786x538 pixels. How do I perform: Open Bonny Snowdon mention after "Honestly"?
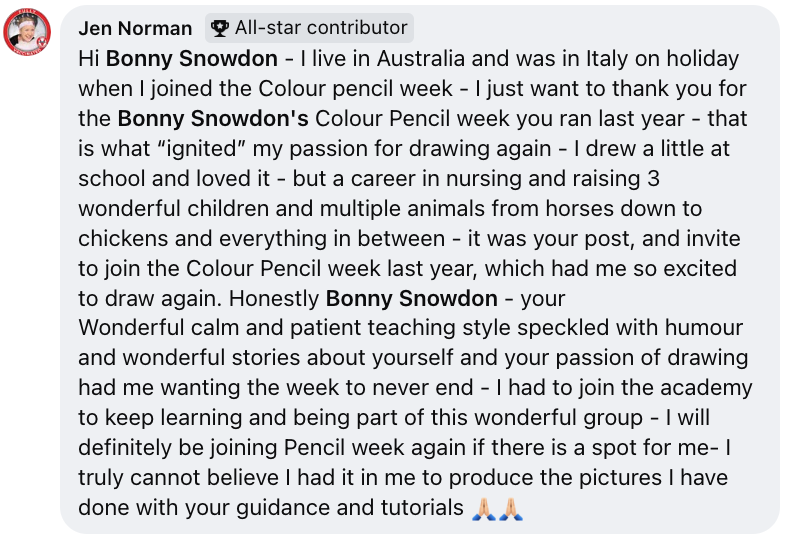pyautogui.click(x=412, y=299)
